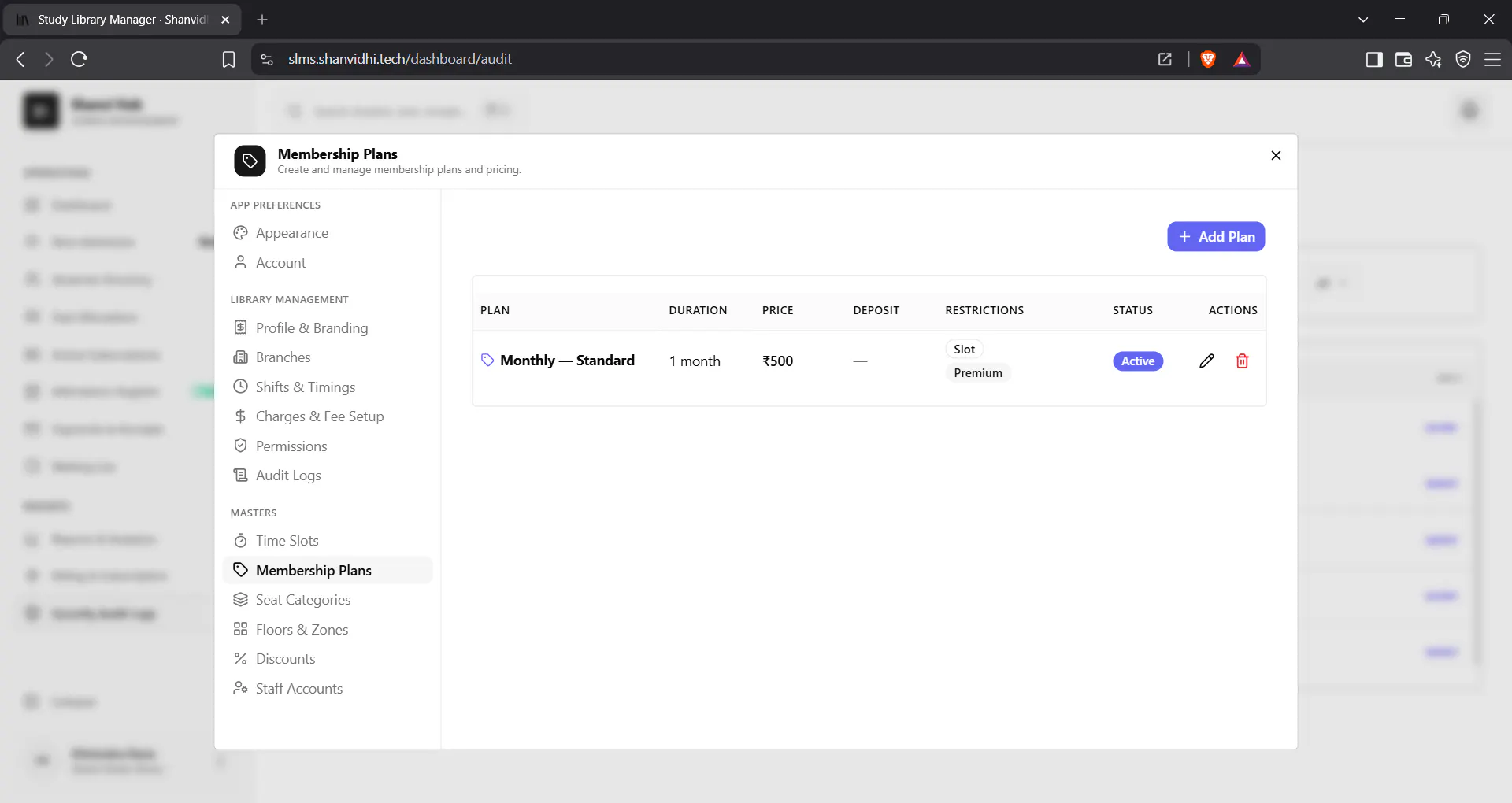Click the Permissions shield icon
1512x803 pixels.
(240, 446)
